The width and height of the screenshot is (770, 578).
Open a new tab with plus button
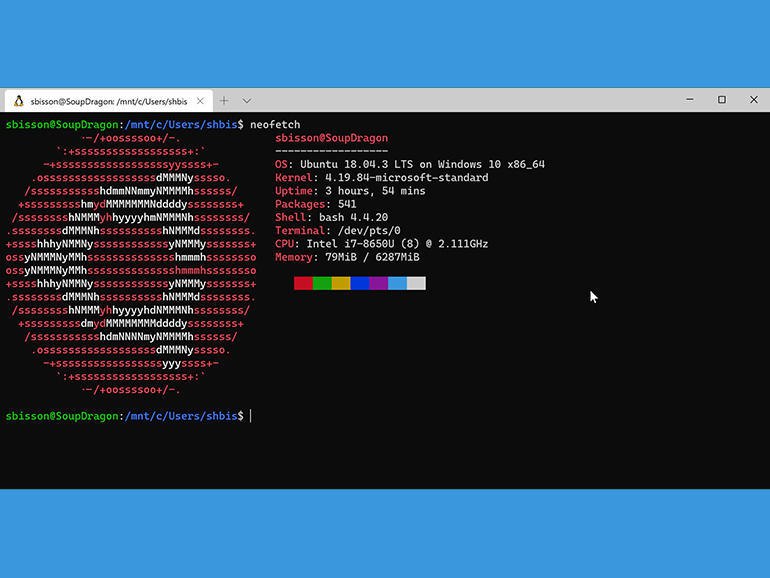(x=224, y=101)
